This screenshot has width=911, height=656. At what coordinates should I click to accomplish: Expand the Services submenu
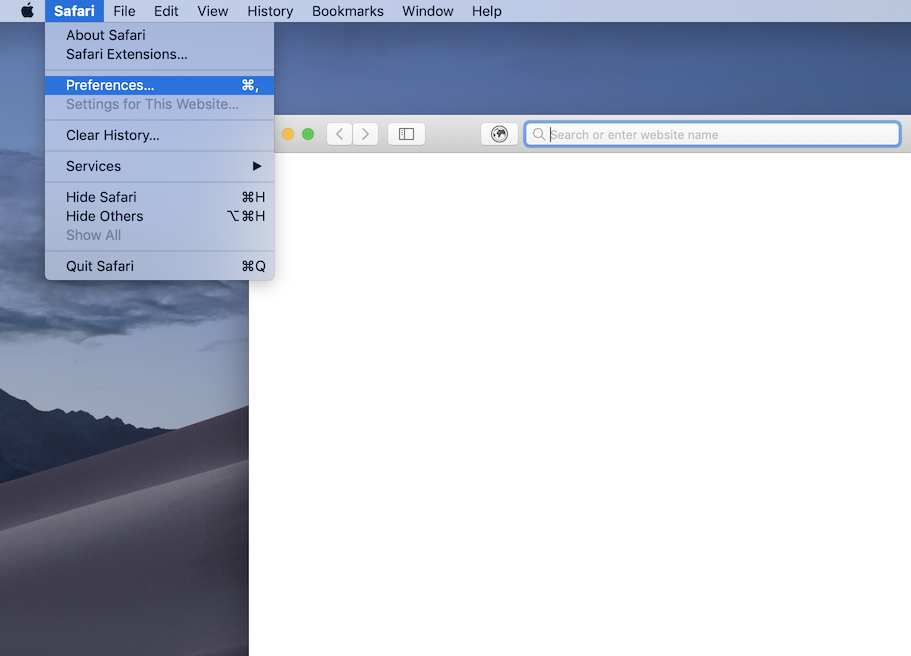160,166
